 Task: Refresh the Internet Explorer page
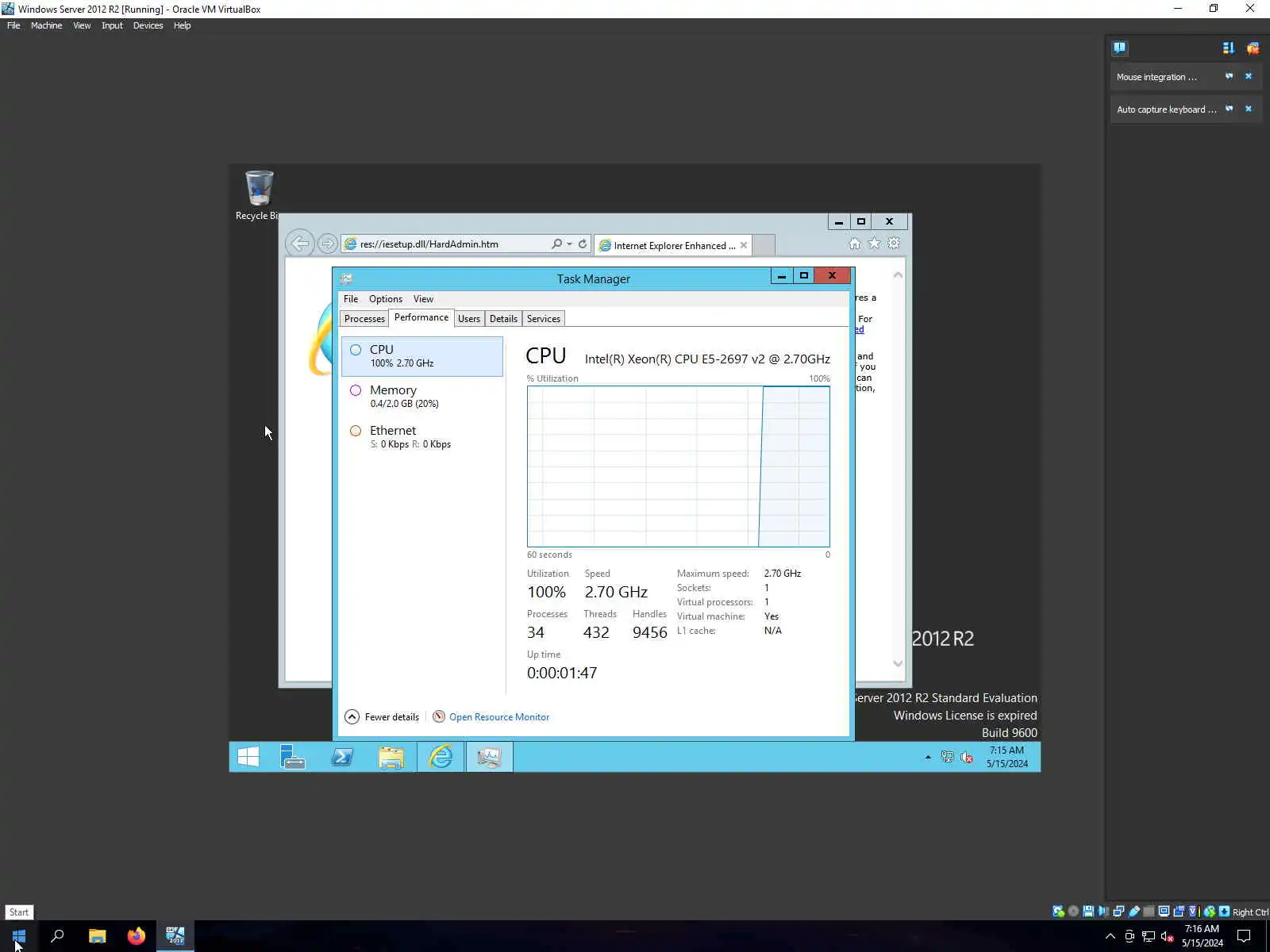583,244
